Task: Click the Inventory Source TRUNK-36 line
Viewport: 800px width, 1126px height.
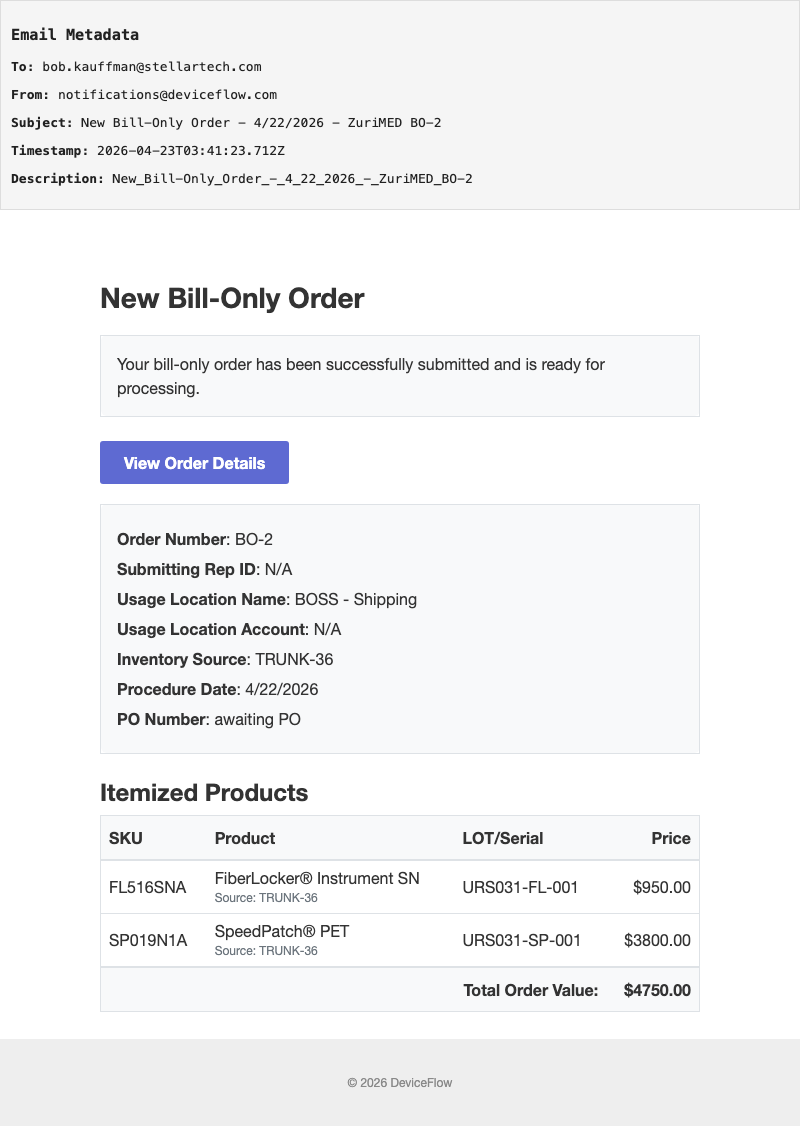Action: (225, 660)
